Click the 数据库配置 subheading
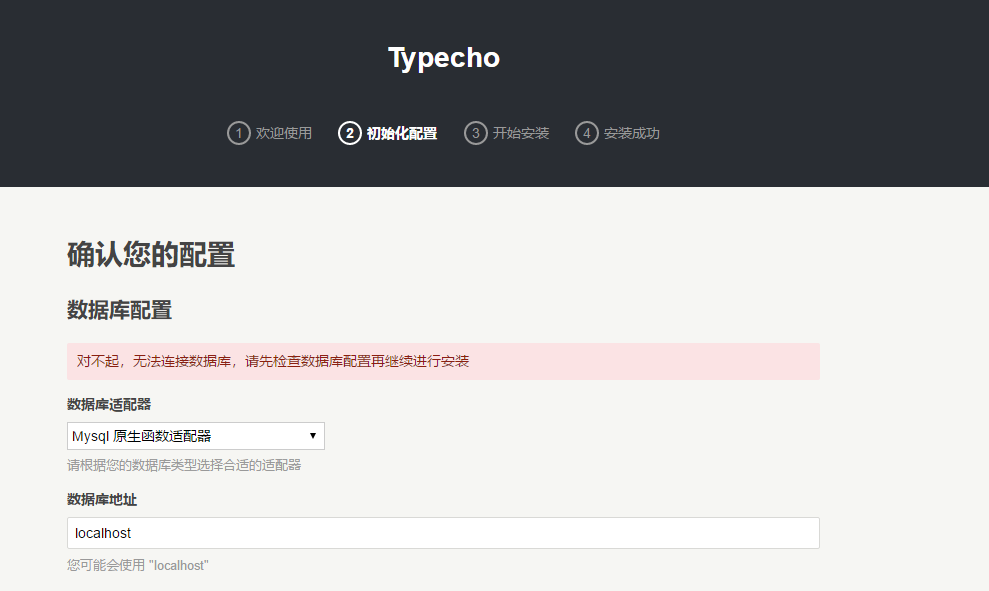This screenshot has width=989, height=591. 119,310
